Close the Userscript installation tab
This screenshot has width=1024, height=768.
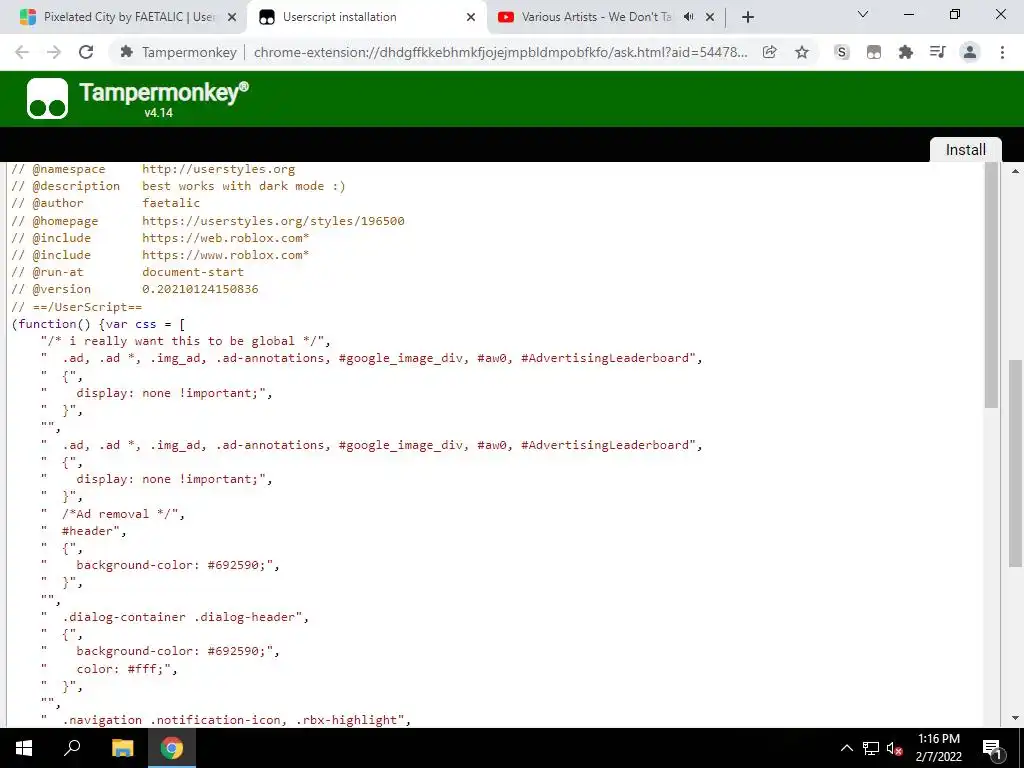click(x=471, y=18)
